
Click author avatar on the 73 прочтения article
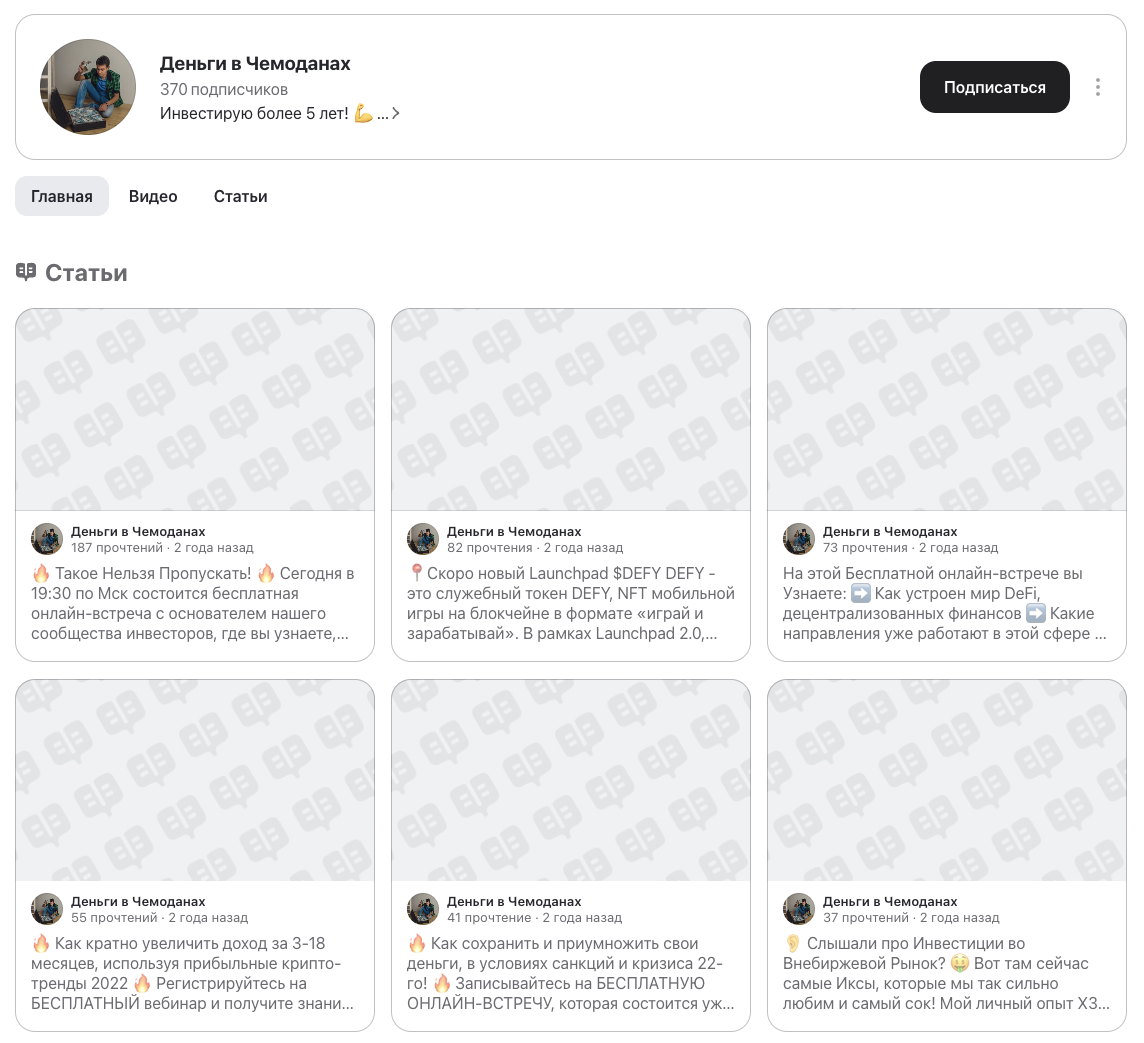click(x=799, y=539)
